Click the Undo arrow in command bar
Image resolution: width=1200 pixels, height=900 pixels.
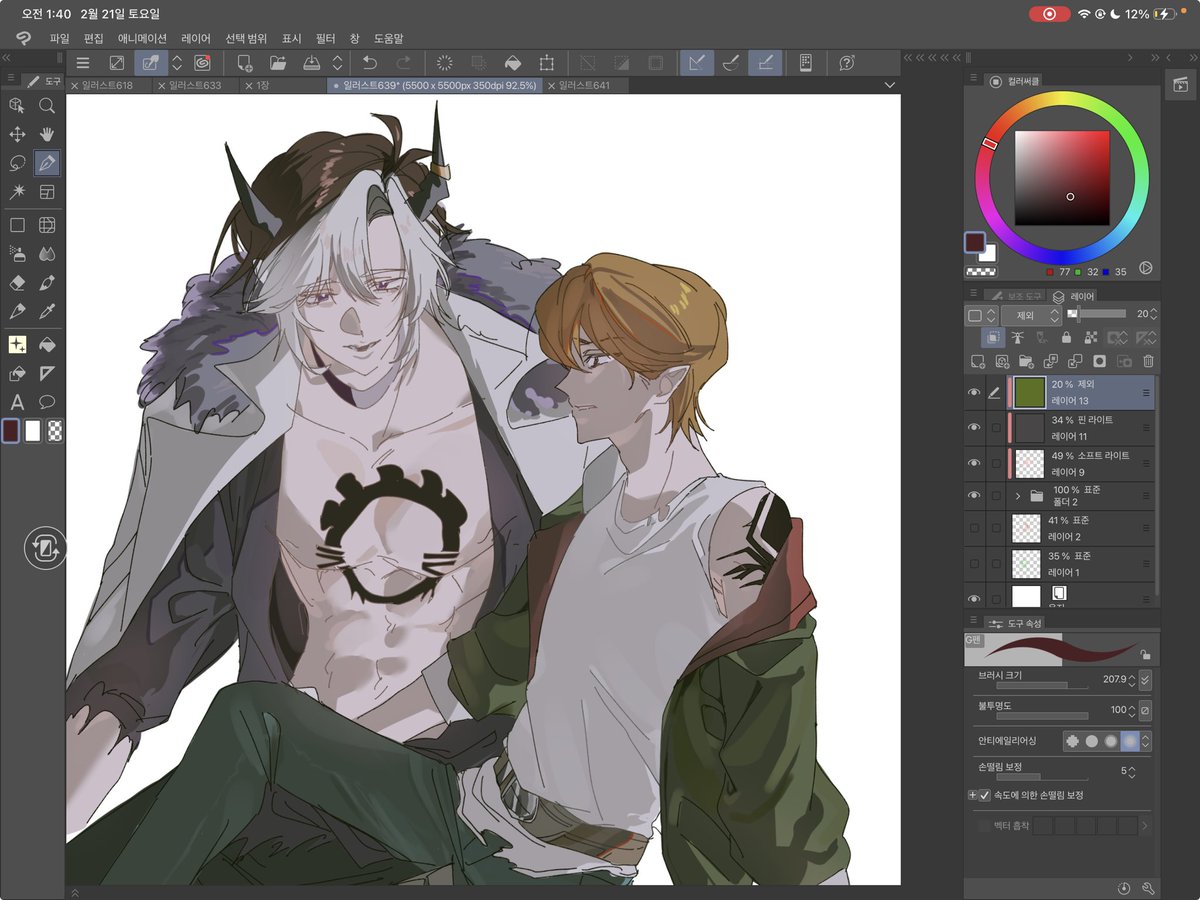[370, 63]
